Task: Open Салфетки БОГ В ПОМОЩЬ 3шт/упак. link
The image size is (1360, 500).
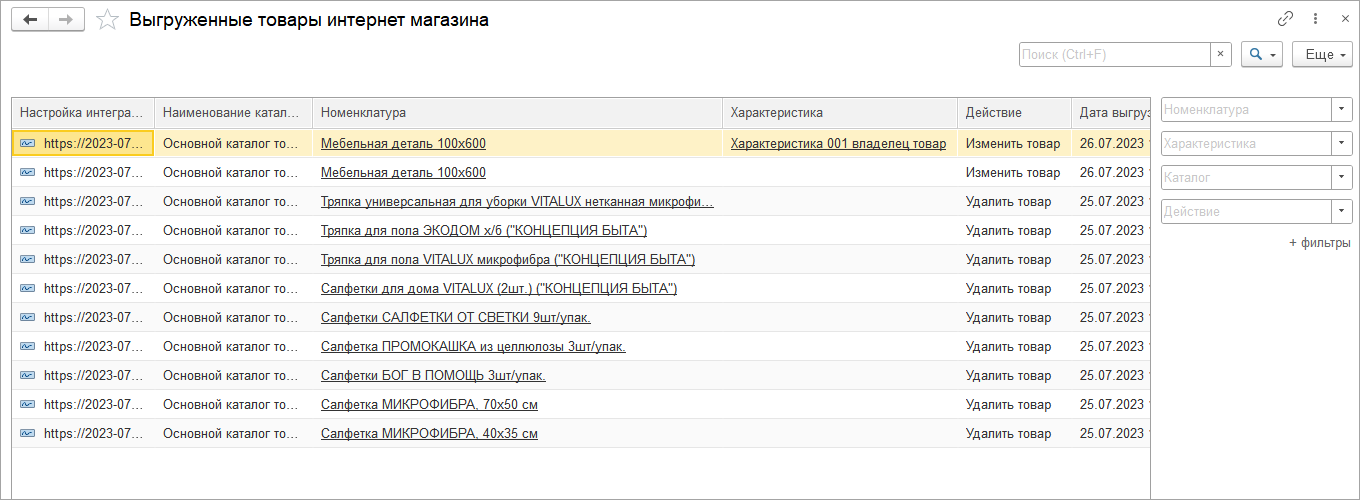Action: click(x=433, y=376)
